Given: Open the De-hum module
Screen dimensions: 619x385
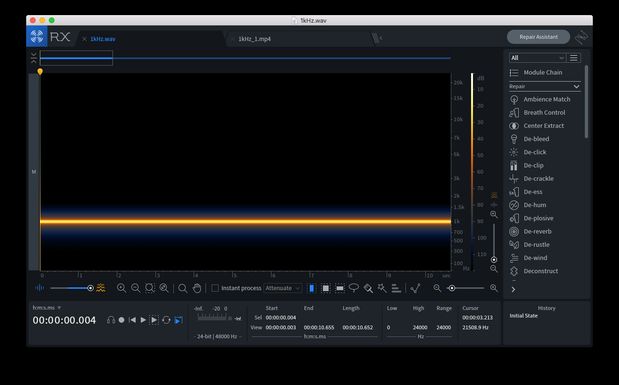Looking at the screenshot, I should (x=528, y=205).
